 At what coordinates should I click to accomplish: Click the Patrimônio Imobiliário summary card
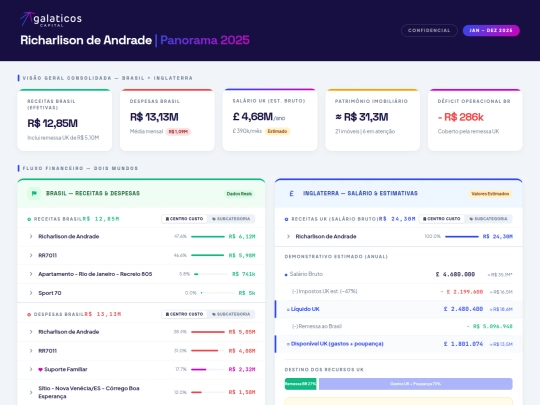coord(373,120)
